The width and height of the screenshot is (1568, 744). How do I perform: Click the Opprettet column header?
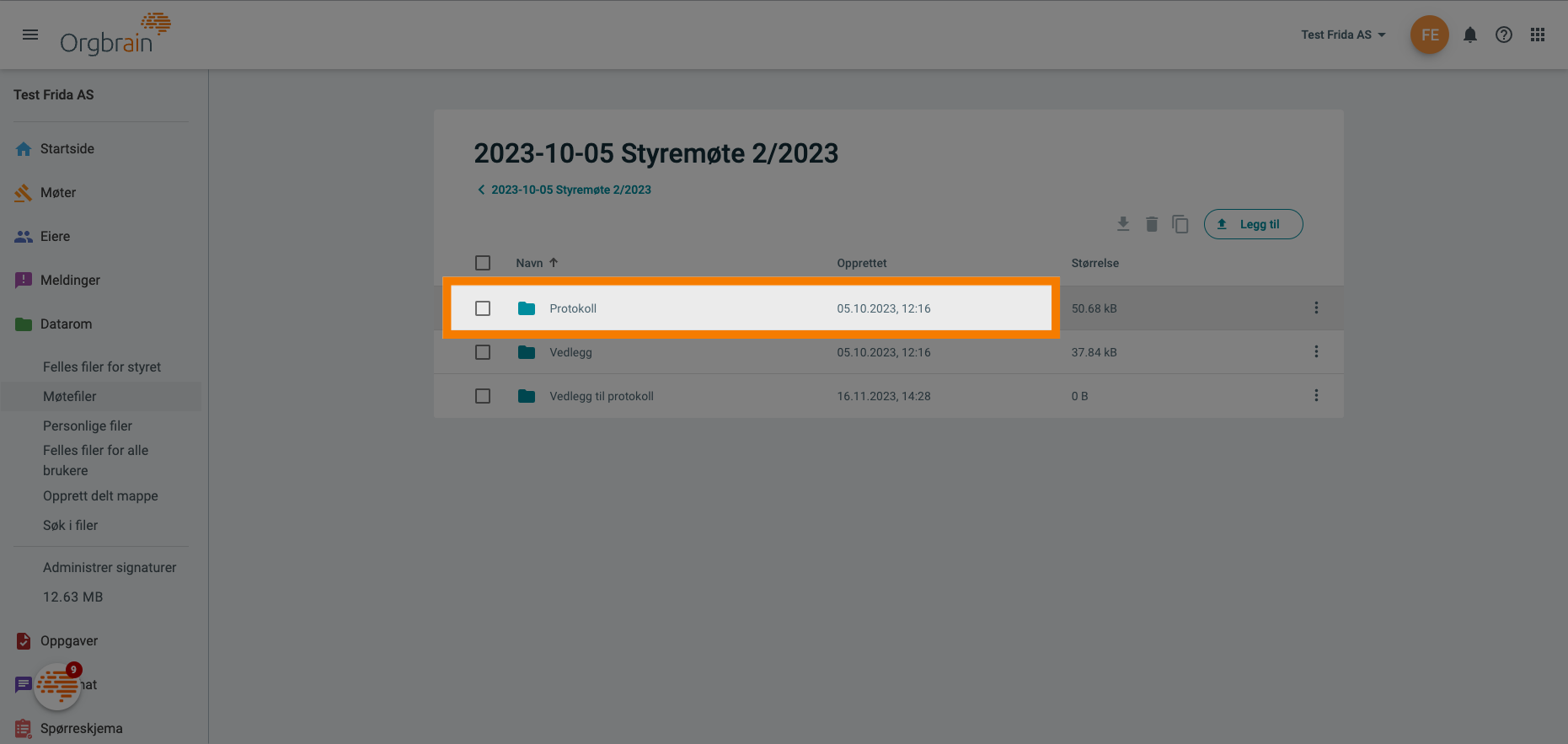(x=862, y=263)
